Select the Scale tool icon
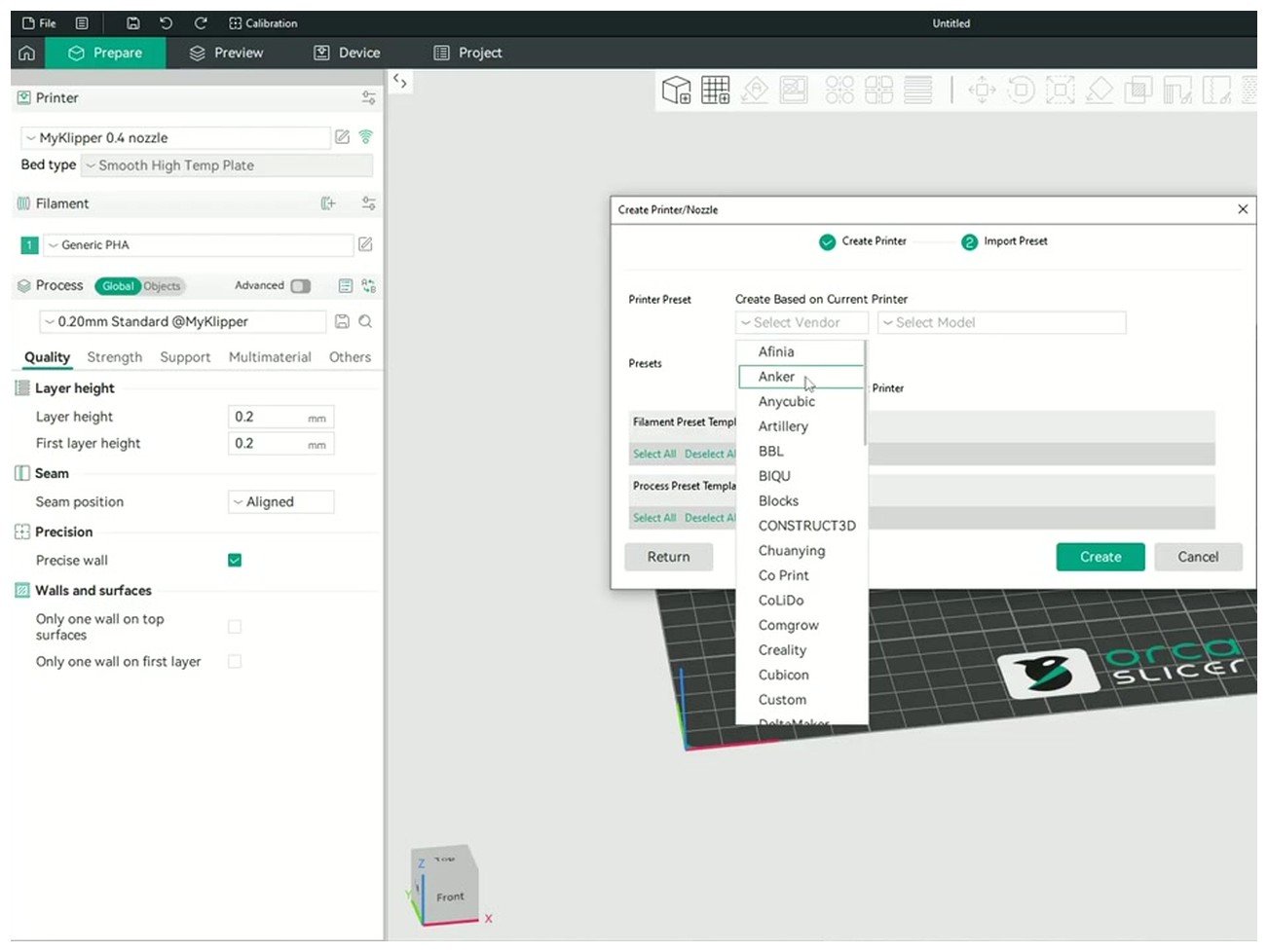1268x952 pixels. tap(1060, 91)
